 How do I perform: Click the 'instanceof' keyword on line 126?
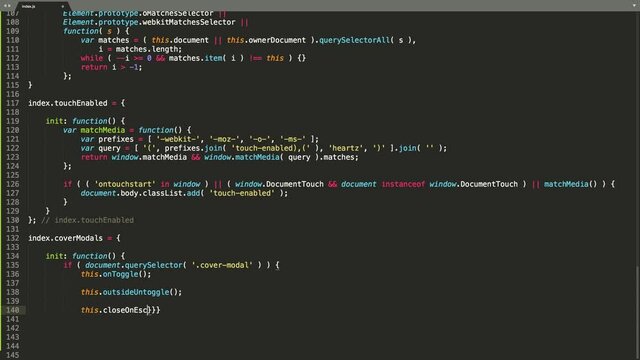pyautogui.click(x=403, y=184)
